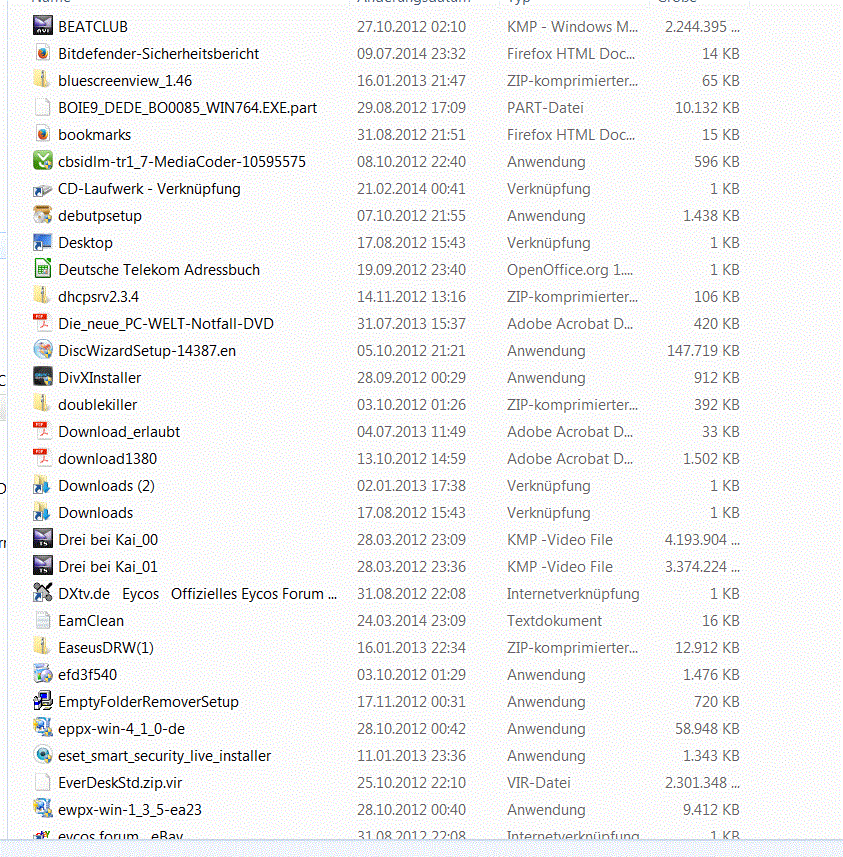
Task: Select the OpenOffice.org type cell
Action: (570, 269)
